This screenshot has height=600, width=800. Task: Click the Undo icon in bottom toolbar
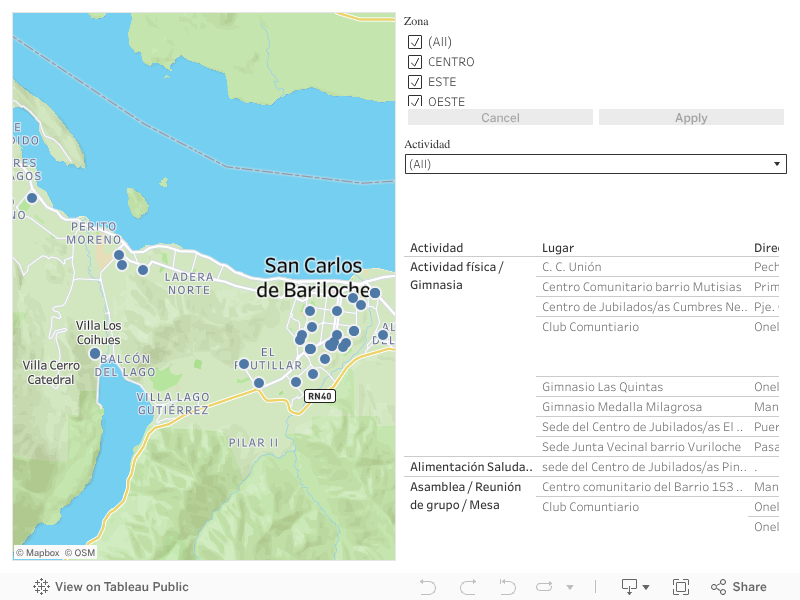point(428,587)
